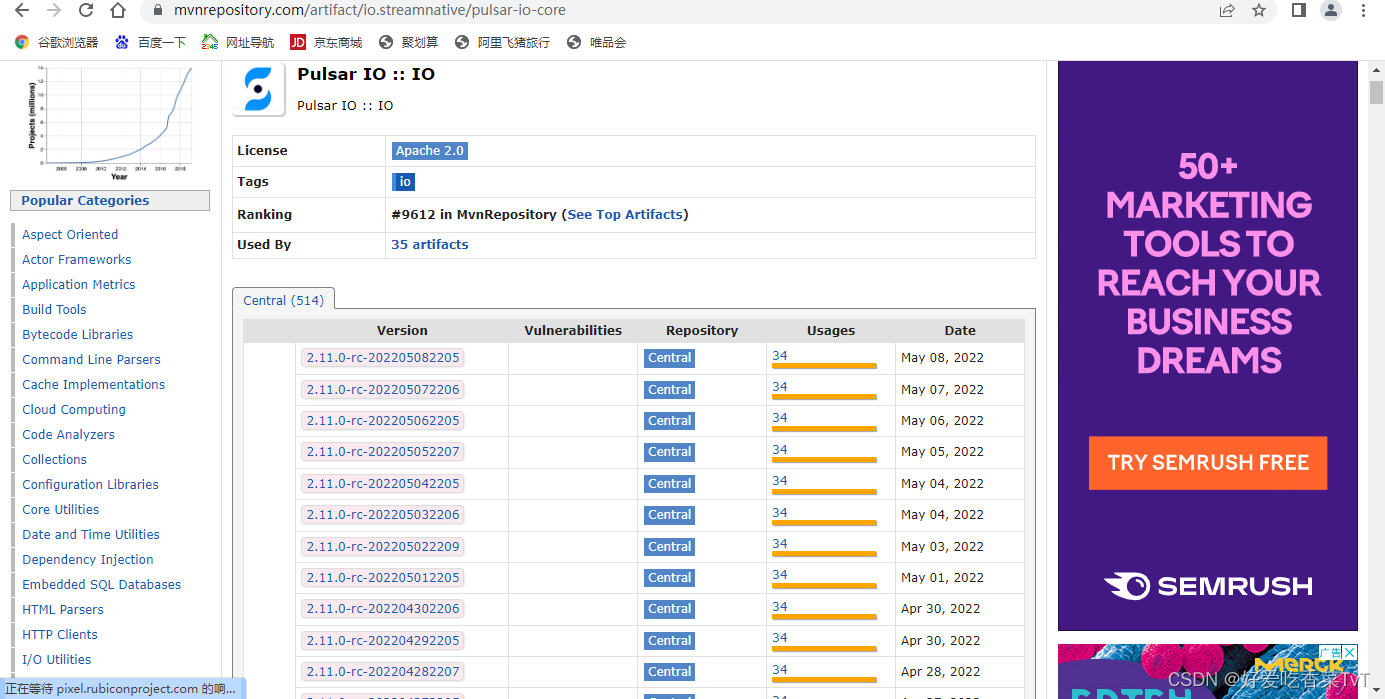This screenshot has width=1385, height=699.
Task: Open the browser home page icon
Action: pyautogui.click(x=118, y=10)
